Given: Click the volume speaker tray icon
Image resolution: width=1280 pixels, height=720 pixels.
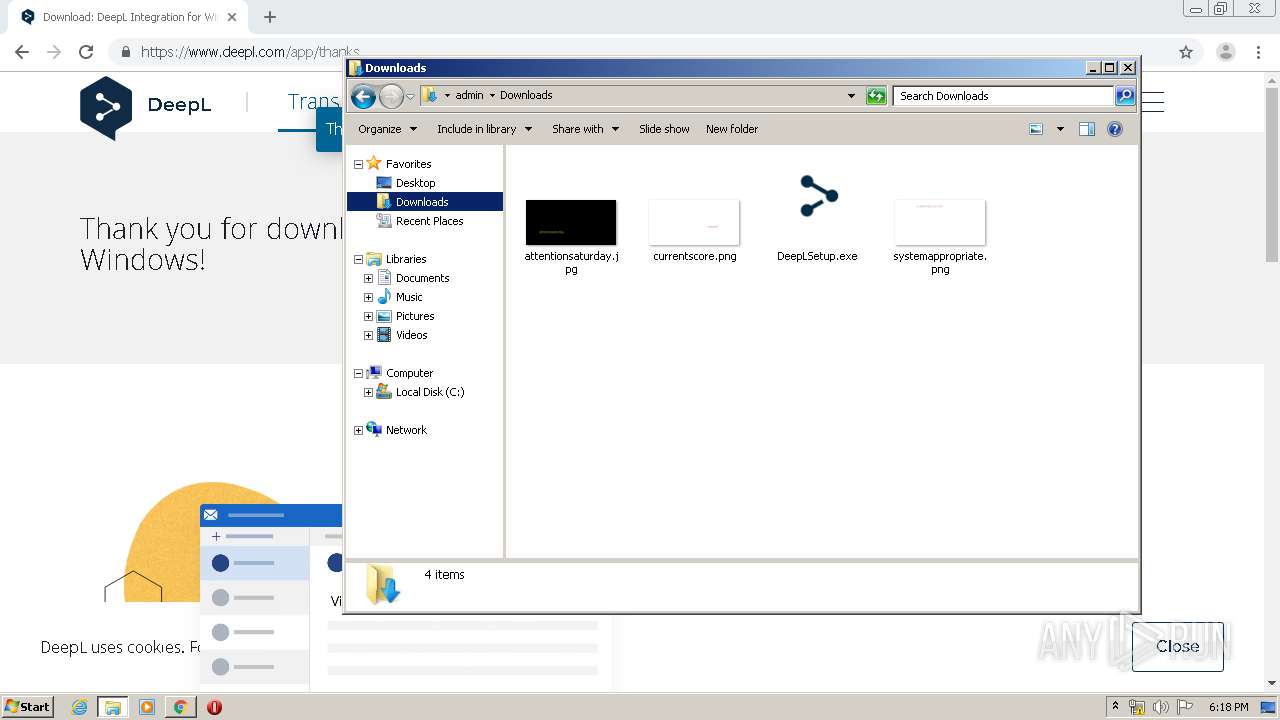Looking at the screenshot, I should point(1160,707).
